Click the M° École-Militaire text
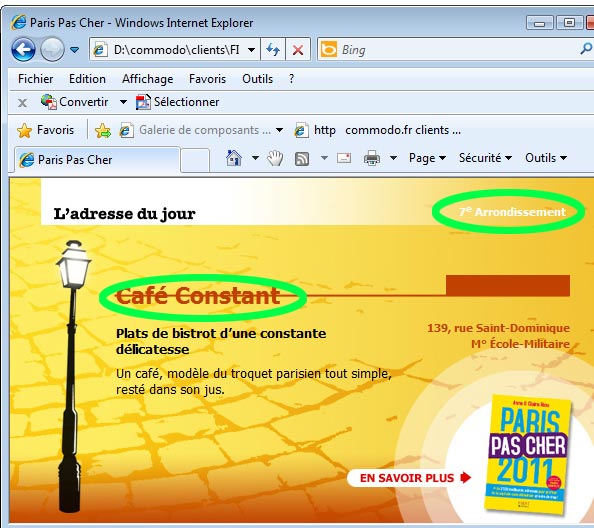Screen dimensions: 594x528 (521, 344)
